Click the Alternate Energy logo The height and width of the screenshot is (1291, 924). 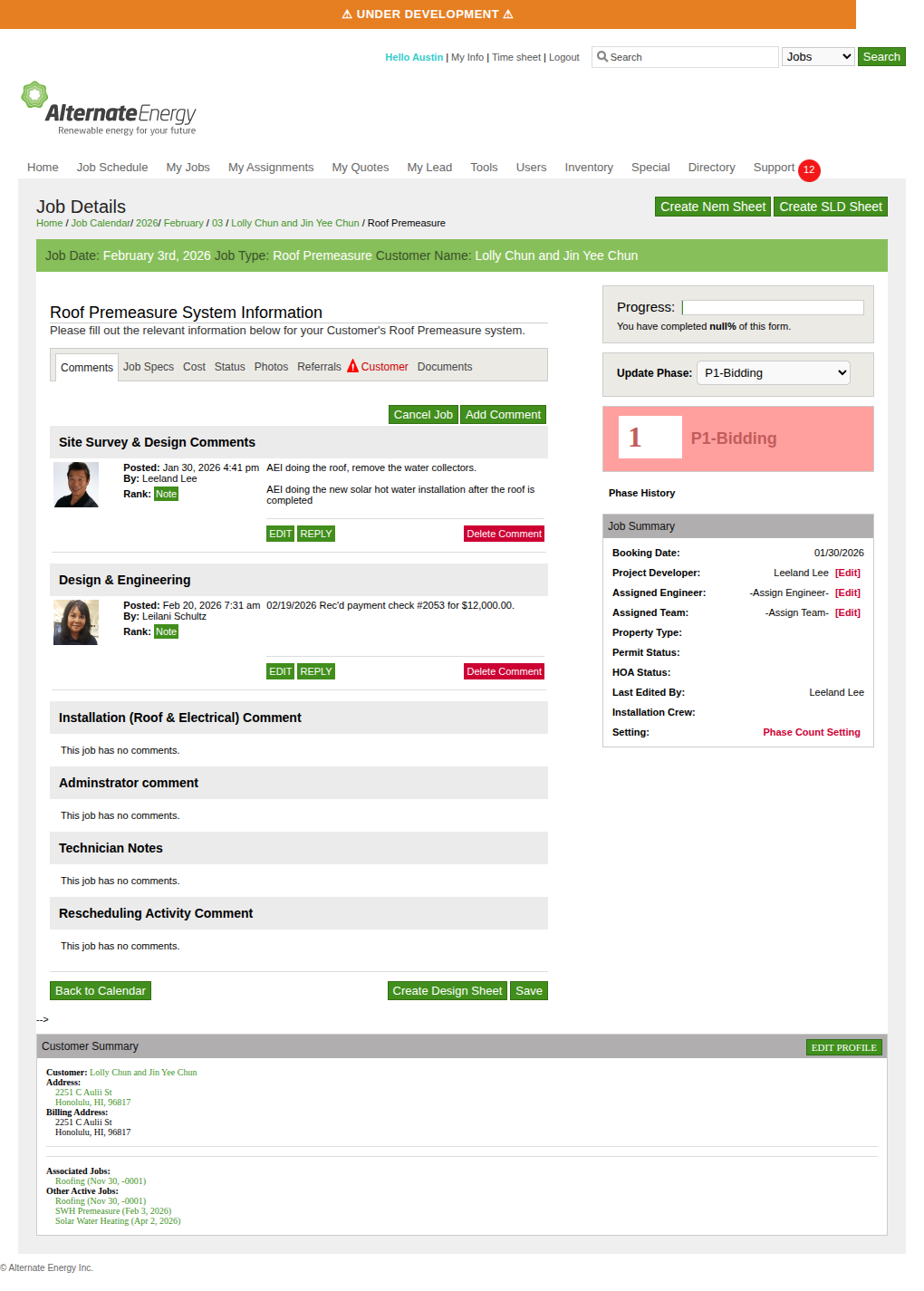[109, 109]
